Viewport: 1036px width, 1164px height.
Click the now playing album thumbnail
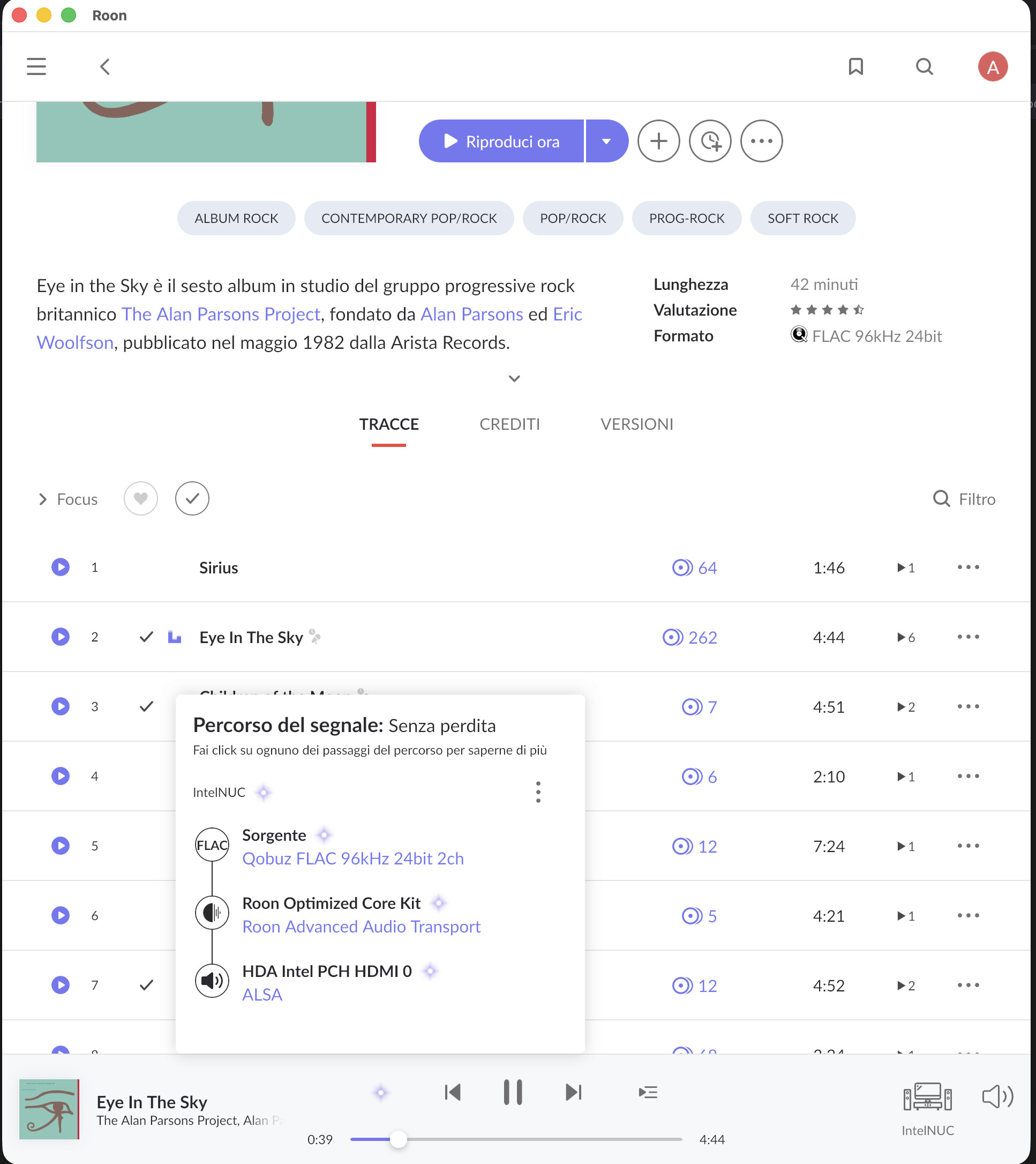[x=49, y=1109]
